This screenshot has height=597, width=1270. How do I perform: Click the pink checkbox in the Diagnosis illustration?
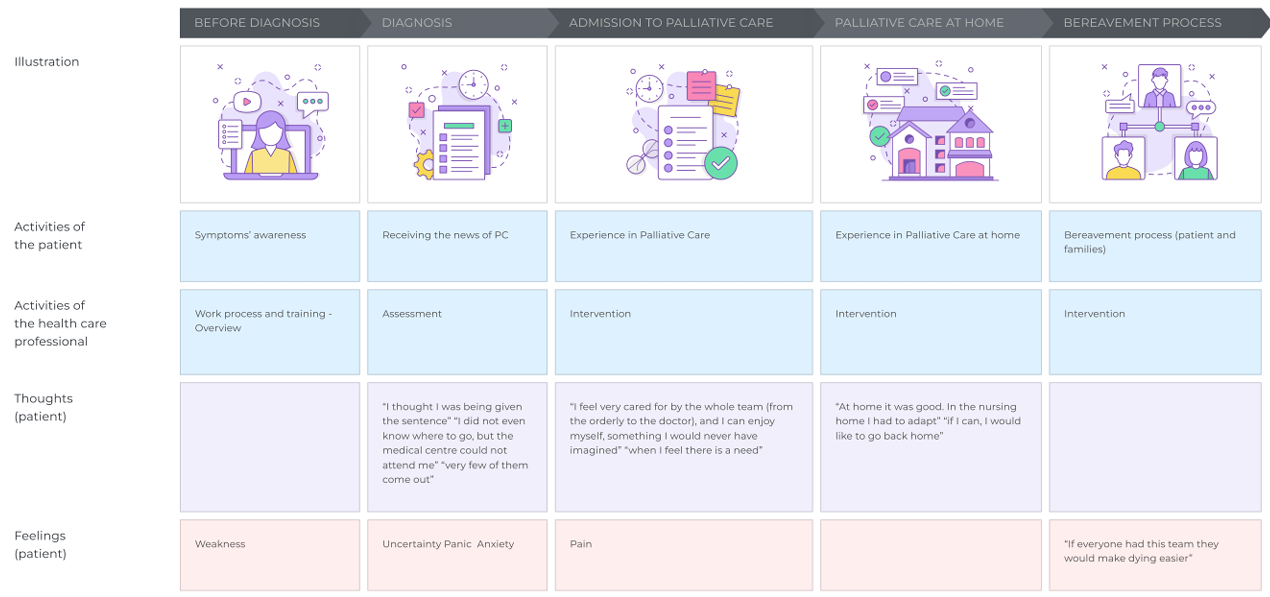click(x=416, y=111)
